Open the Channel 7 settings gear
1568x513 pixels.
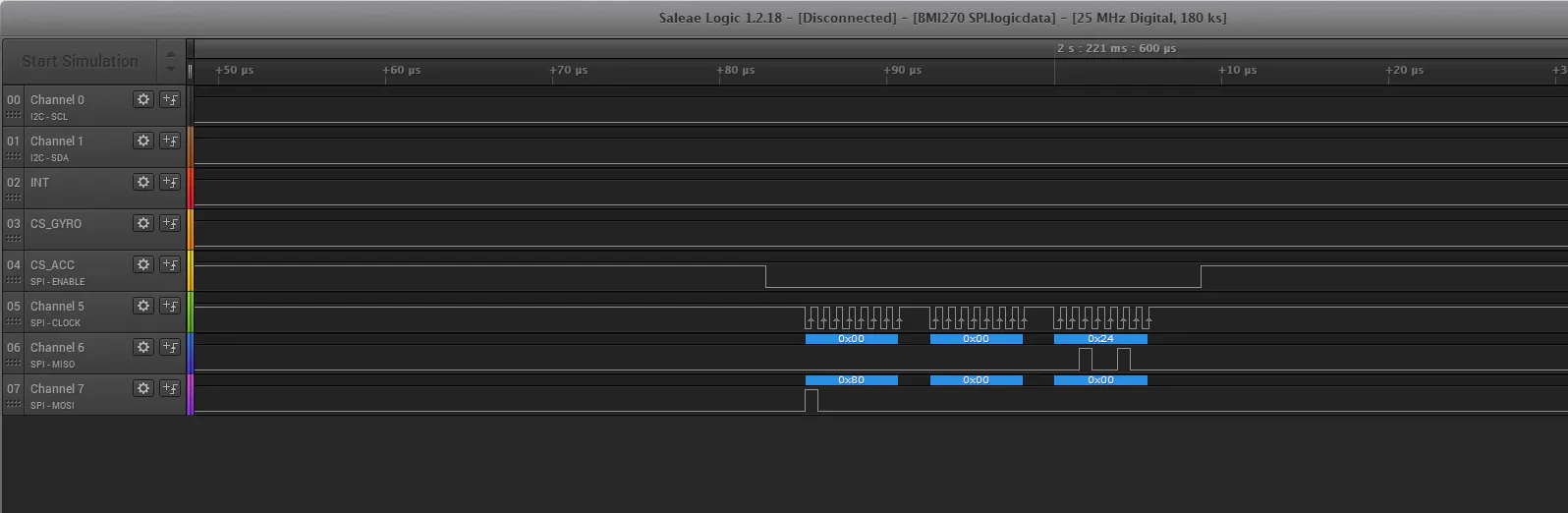[143, 388]
